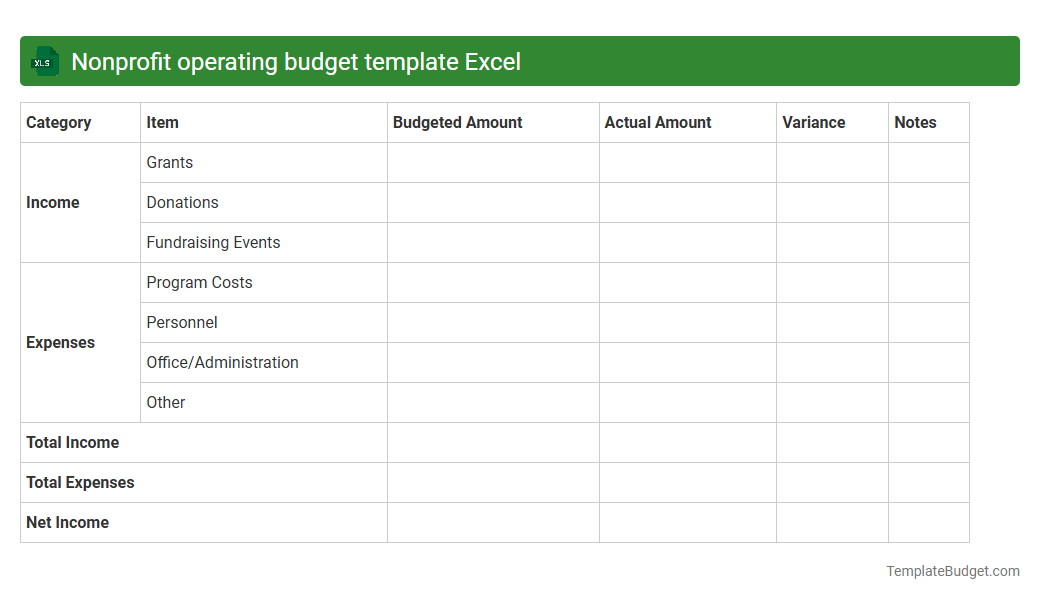Click the Notes column header
This screenshot has width=1040, height=600.
click(915, 122)
